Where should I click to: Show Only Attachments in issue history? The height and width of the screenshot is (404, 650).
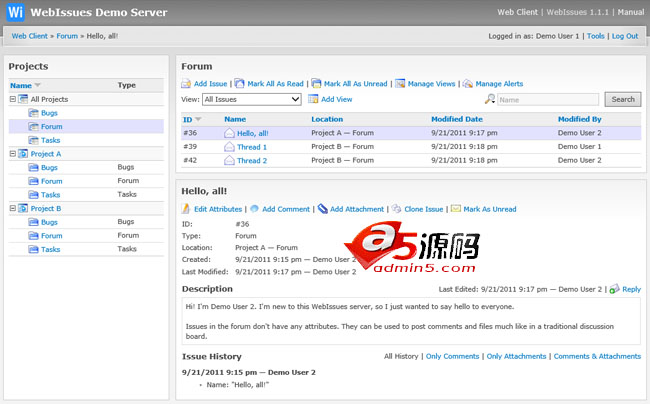click(516, 356)
